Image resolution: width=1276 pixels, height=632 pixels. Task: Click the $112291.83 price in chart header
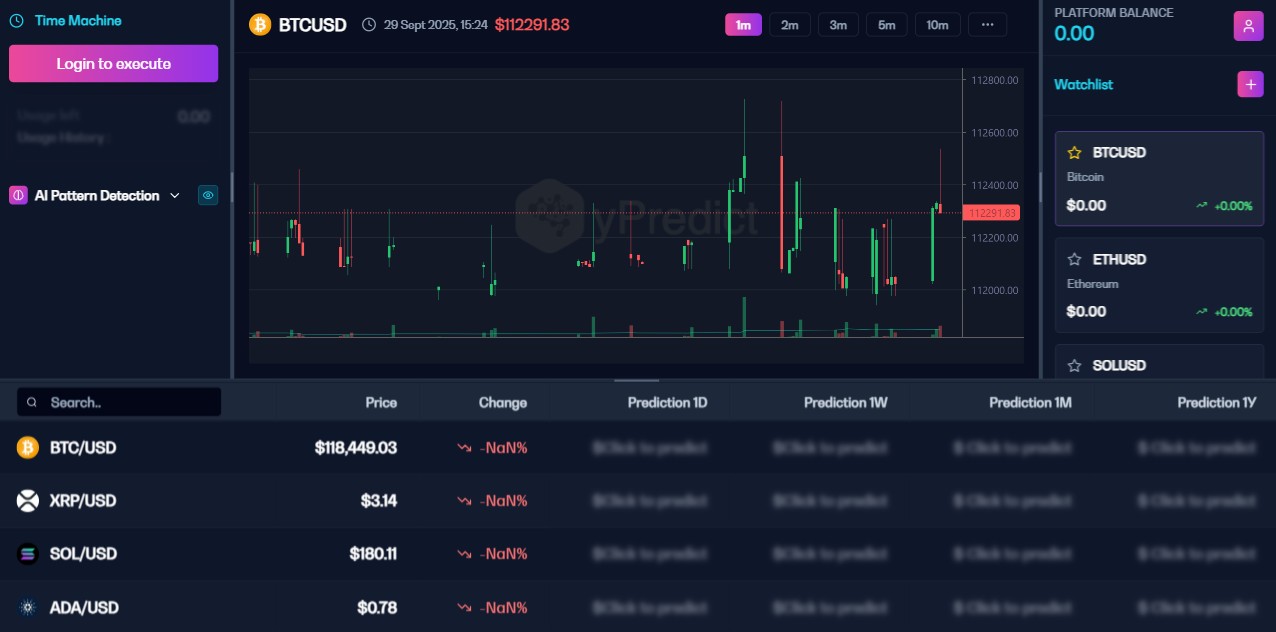point(532,25)
